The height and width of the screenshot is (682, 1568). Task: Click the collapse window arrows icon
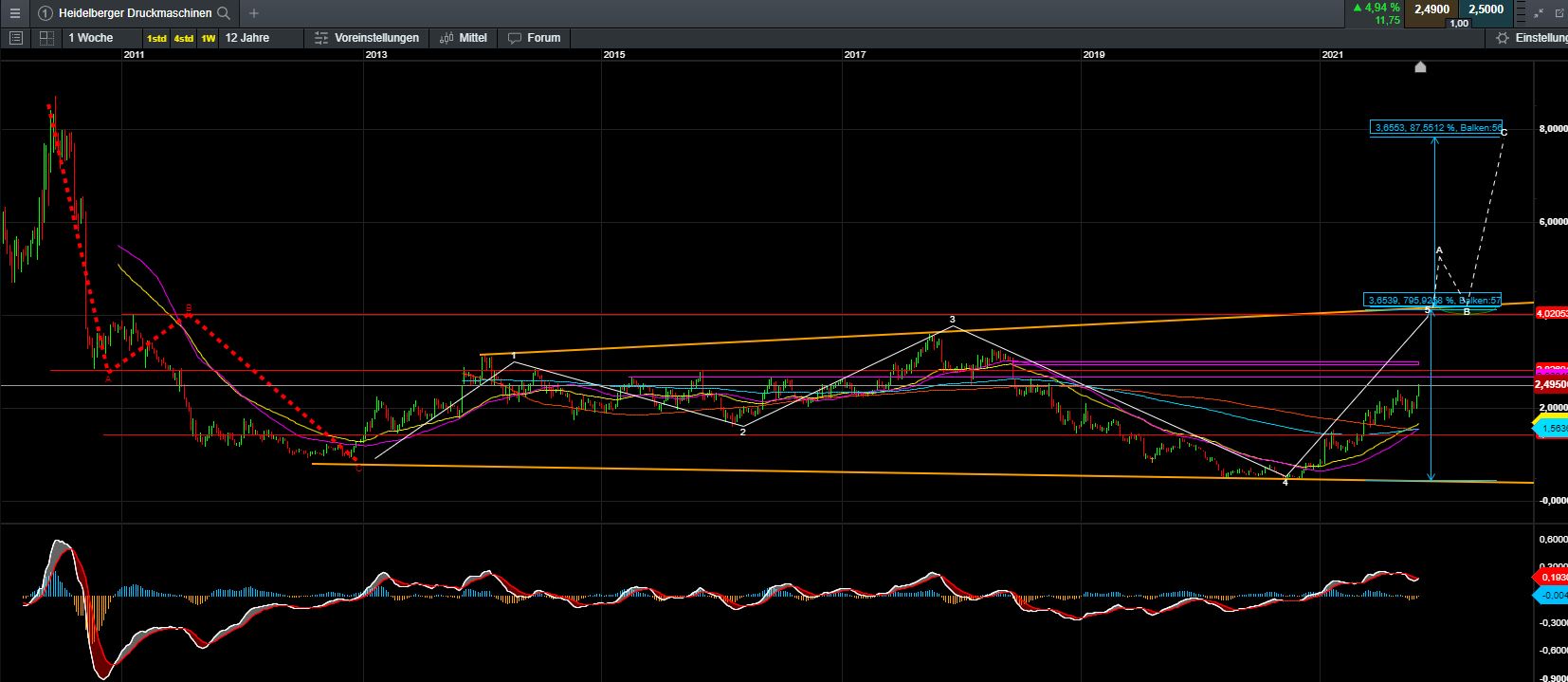(1539, 12)
